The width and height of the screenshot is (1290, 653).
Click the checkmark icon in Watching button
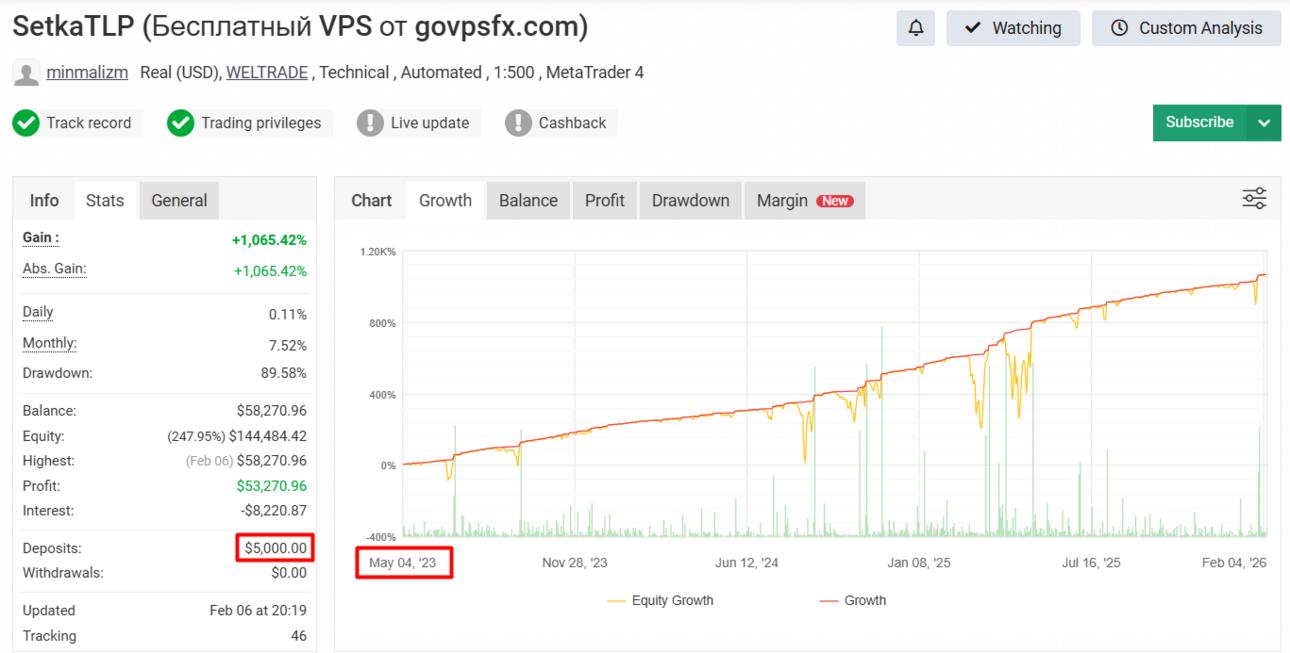pos(973,28)
